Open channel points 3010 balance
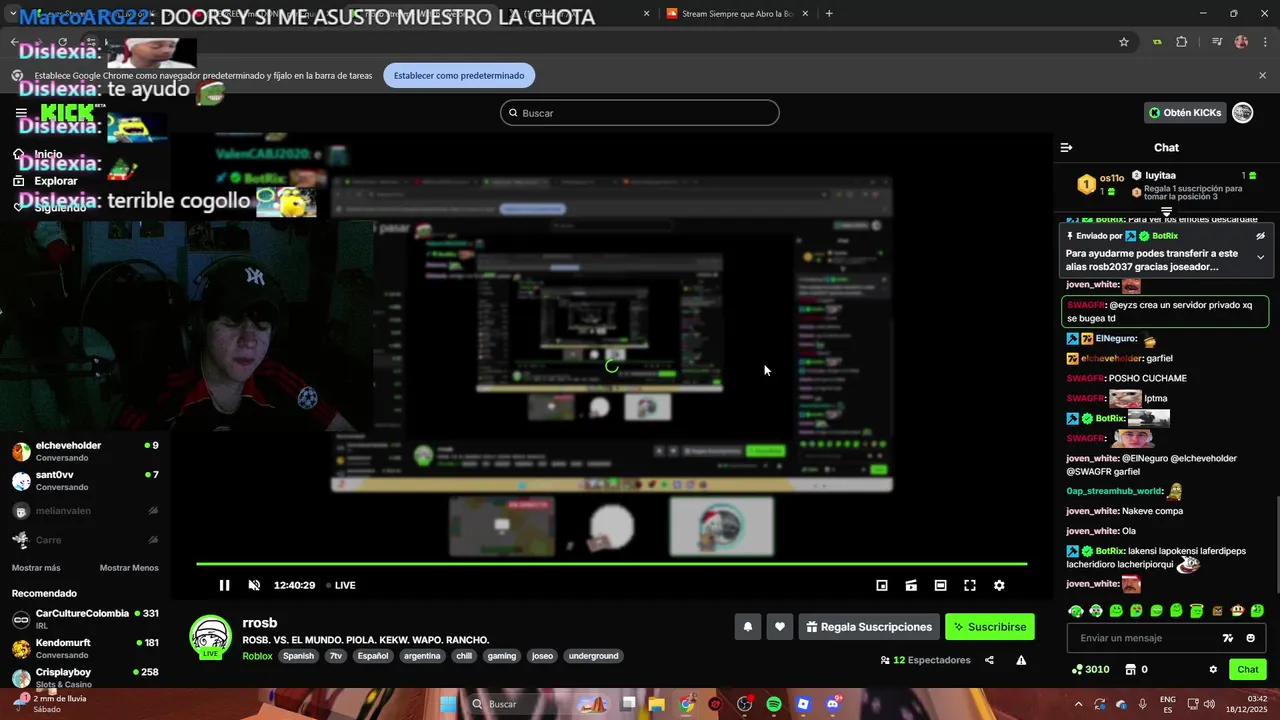Image resolution: width=1280 pixels, height=720 pixels. point(1090,670)
